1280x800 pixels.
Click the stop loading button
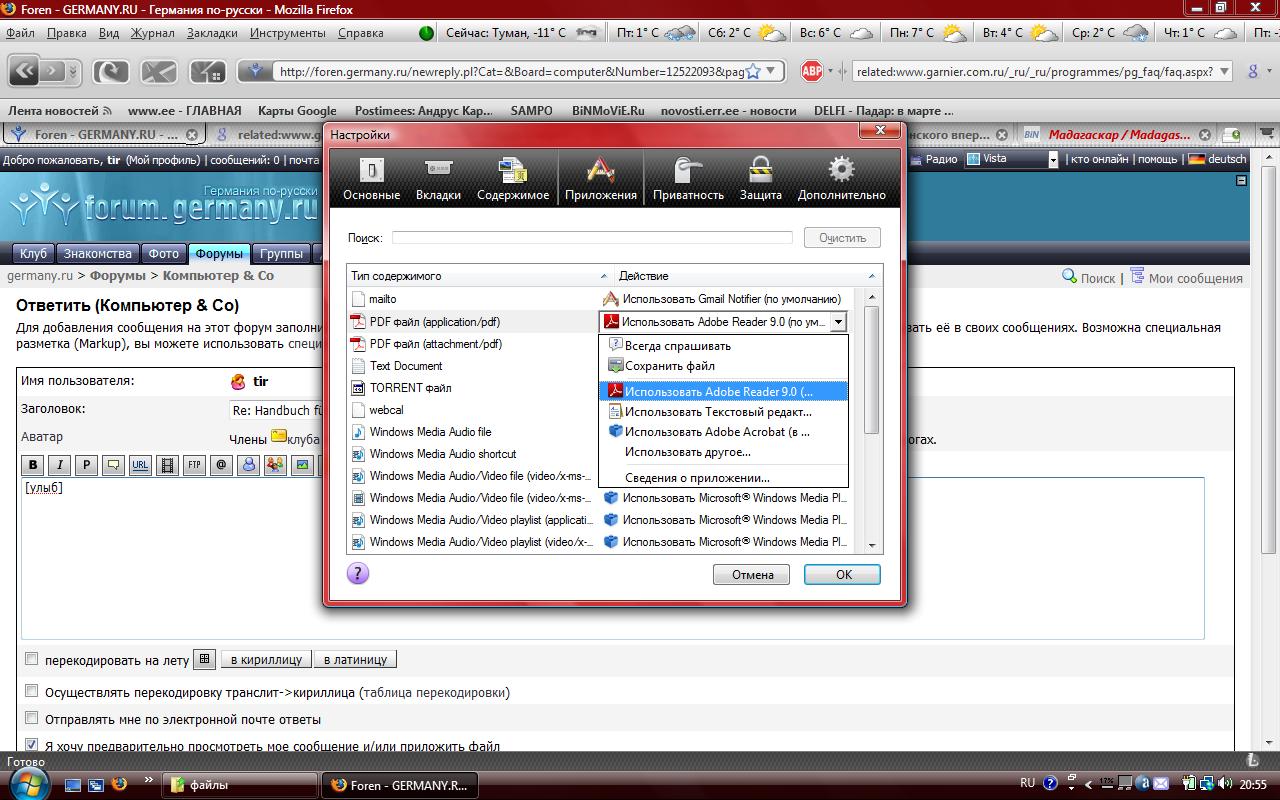point(159,71)
